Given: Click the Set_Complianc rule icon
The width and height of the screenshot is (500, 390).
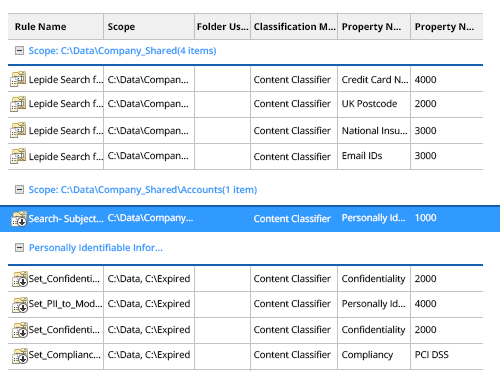Looking at the screenshot, I should [x=20, y=355].
